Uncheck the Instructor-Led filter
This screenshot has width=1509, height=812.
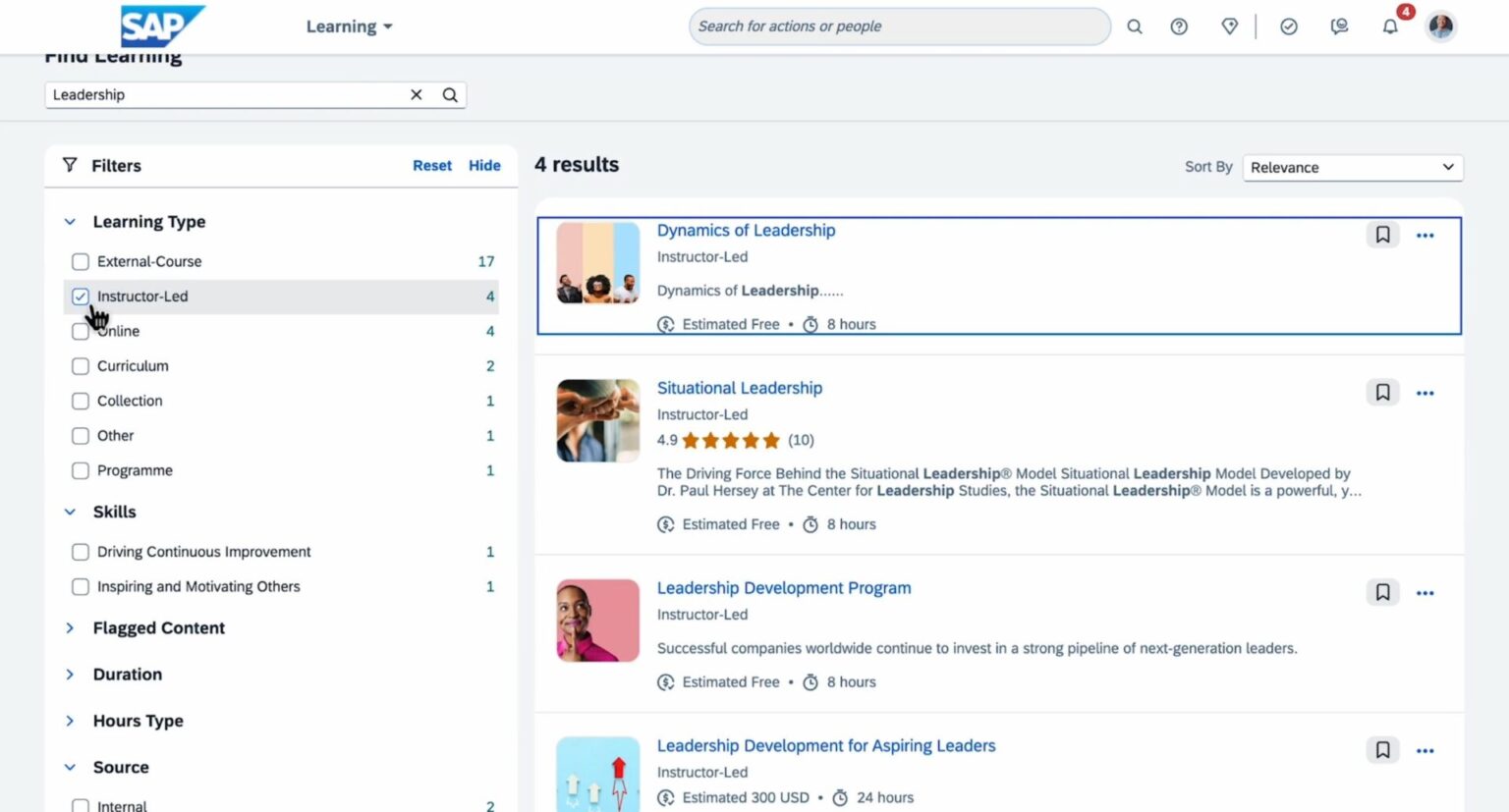coord(80,296)
